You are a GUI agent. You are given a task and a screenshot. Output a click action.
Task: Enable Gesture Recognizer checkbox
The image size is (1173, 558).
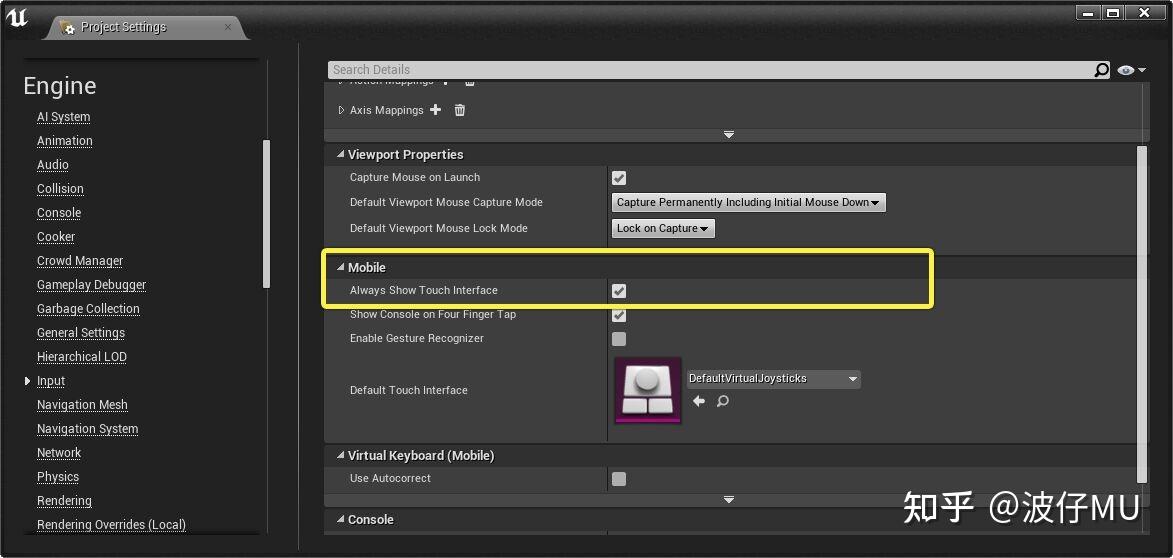click(619, 339)
